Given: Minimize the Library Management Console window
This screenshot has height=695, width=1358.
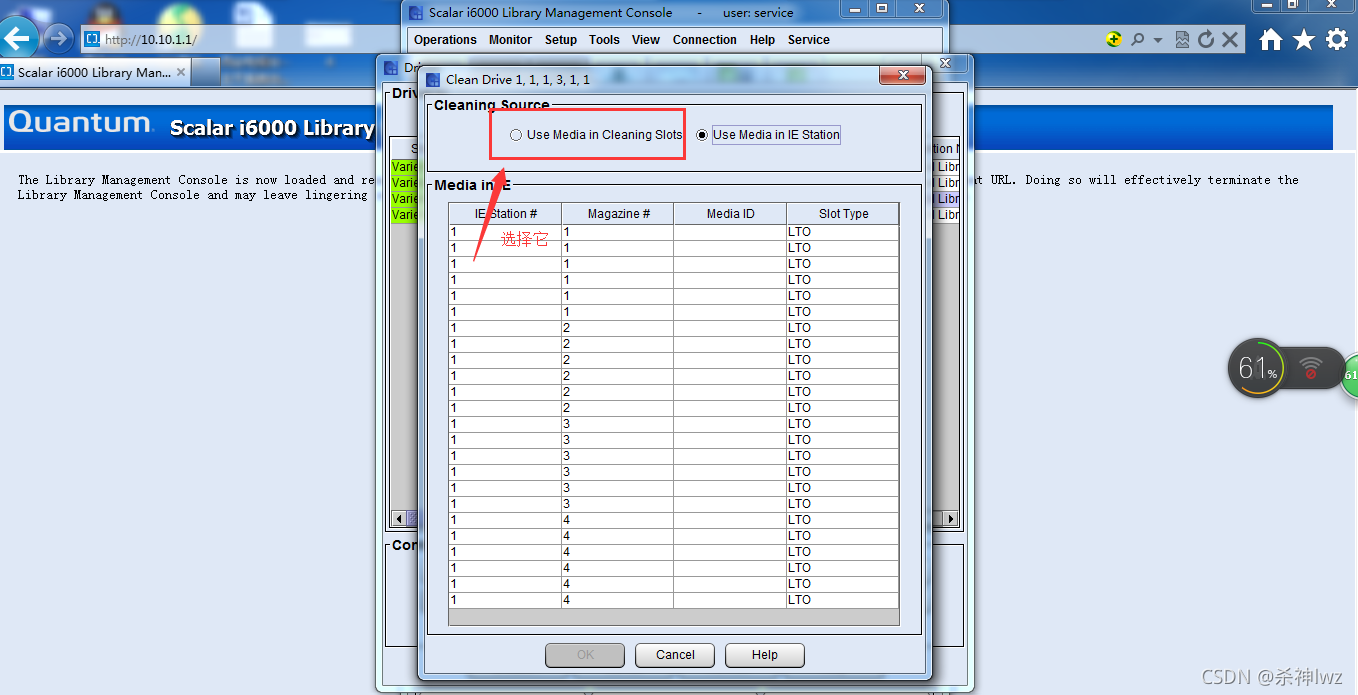Looking at the screenshot, I should (854, 9).
